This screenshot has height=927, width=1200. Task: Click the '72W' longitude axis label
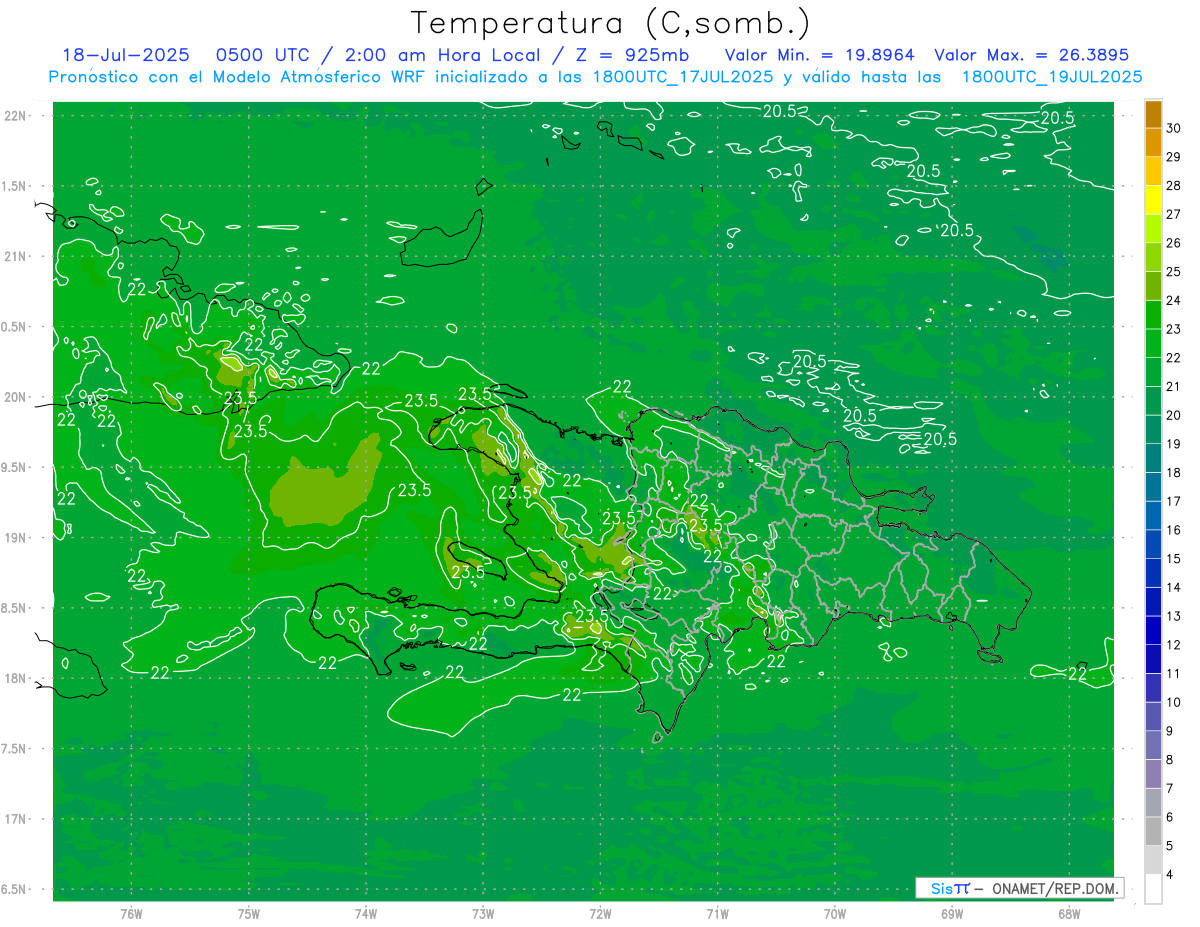point(600,913)
